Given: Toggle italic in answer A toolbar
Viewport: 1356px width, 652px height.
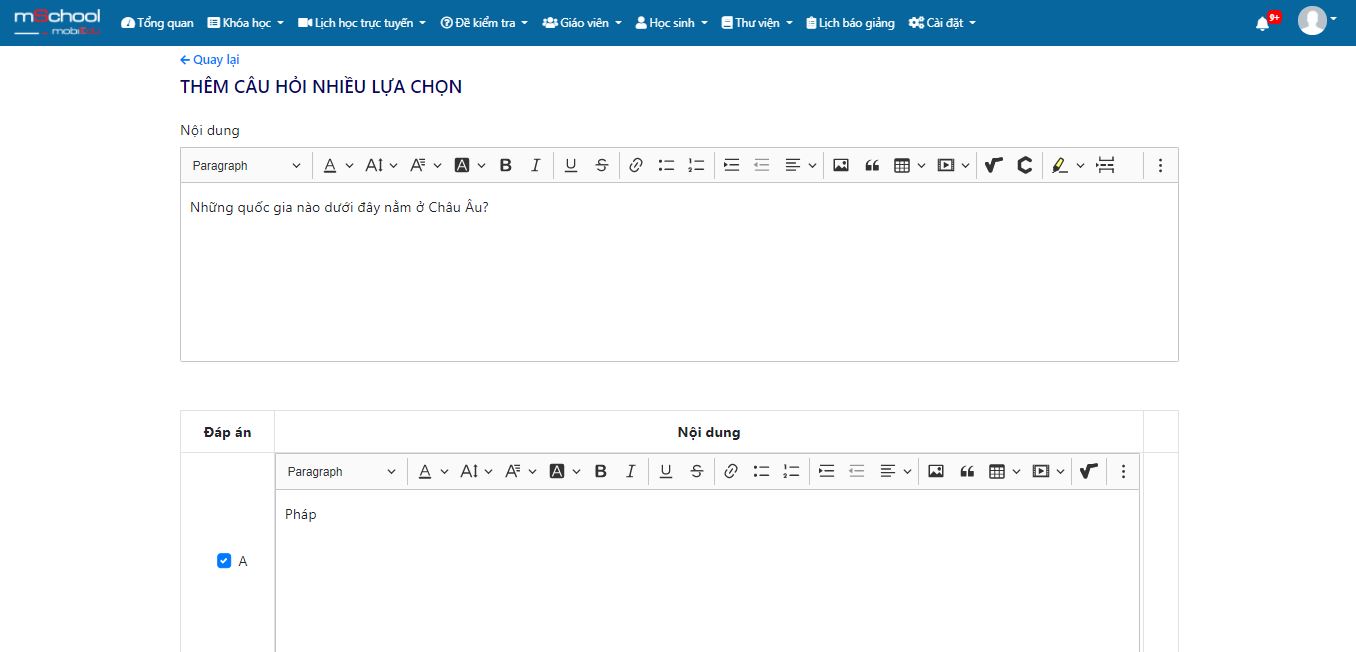Looking at the screenshot, I should (x=631, y=472).
